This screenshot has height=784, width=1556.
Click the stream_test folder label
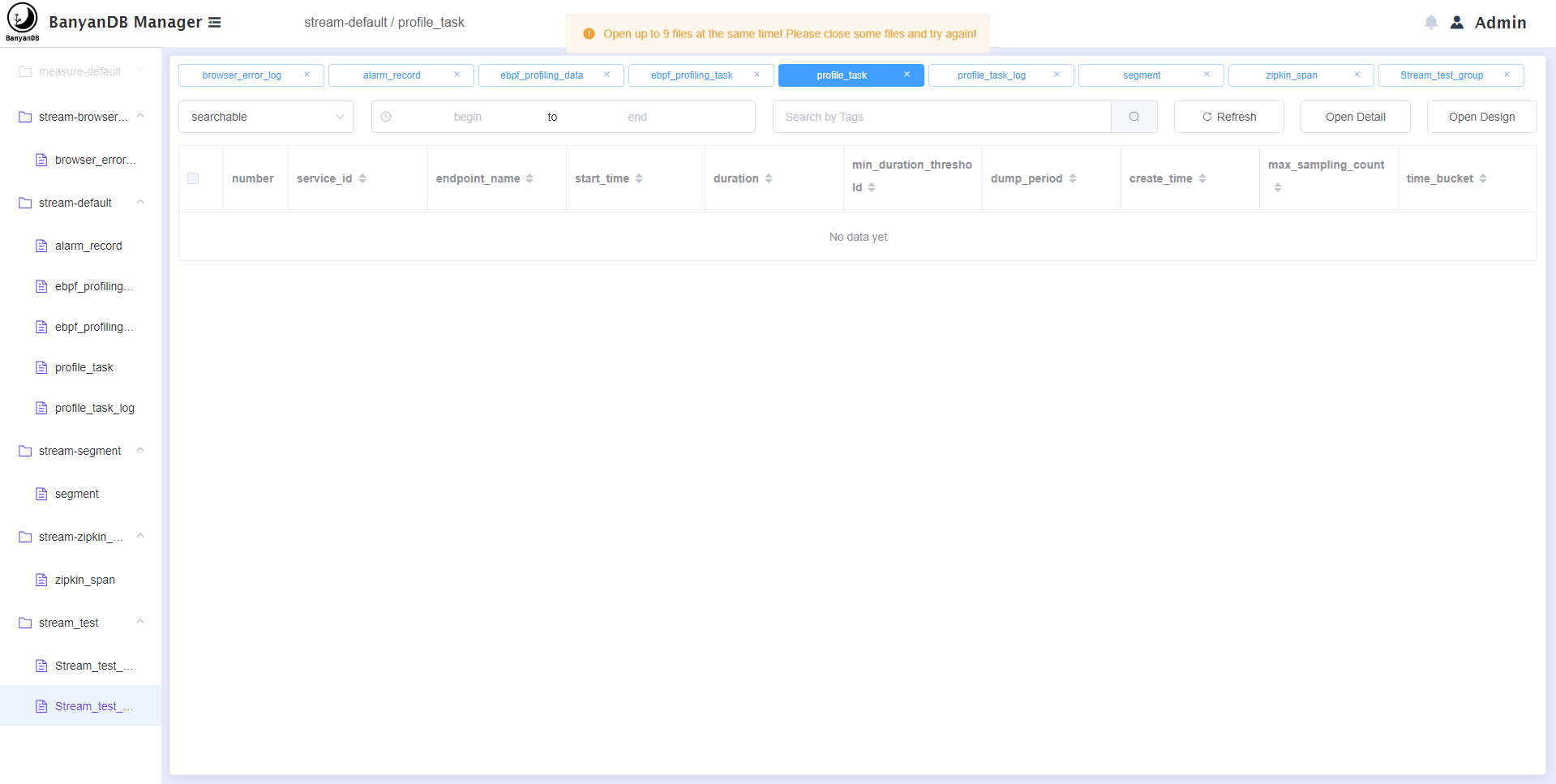point(68,623)
